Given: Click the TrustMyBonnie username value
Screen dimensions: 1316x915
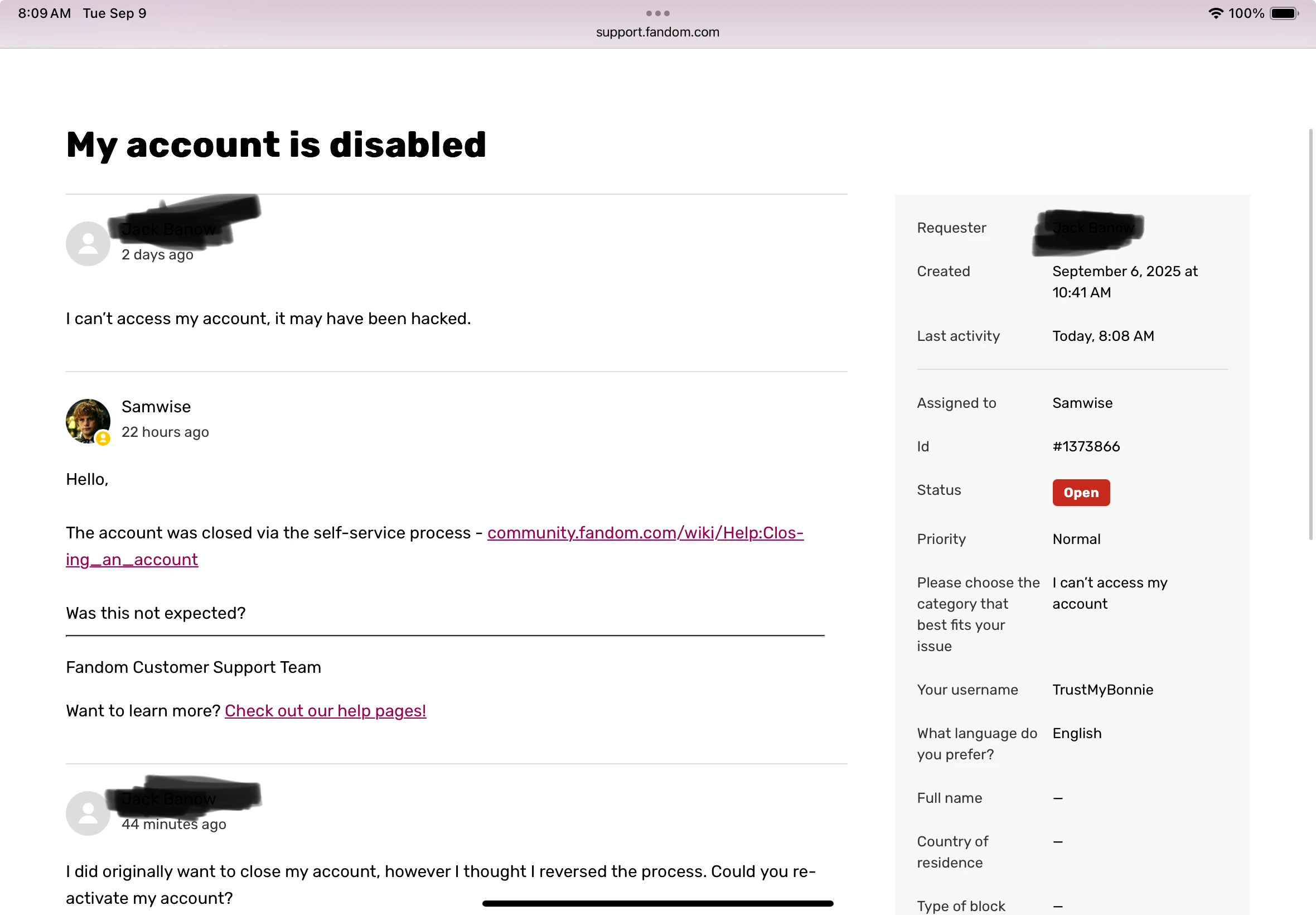Looking at the screenshot, I should coord(1102,690).
